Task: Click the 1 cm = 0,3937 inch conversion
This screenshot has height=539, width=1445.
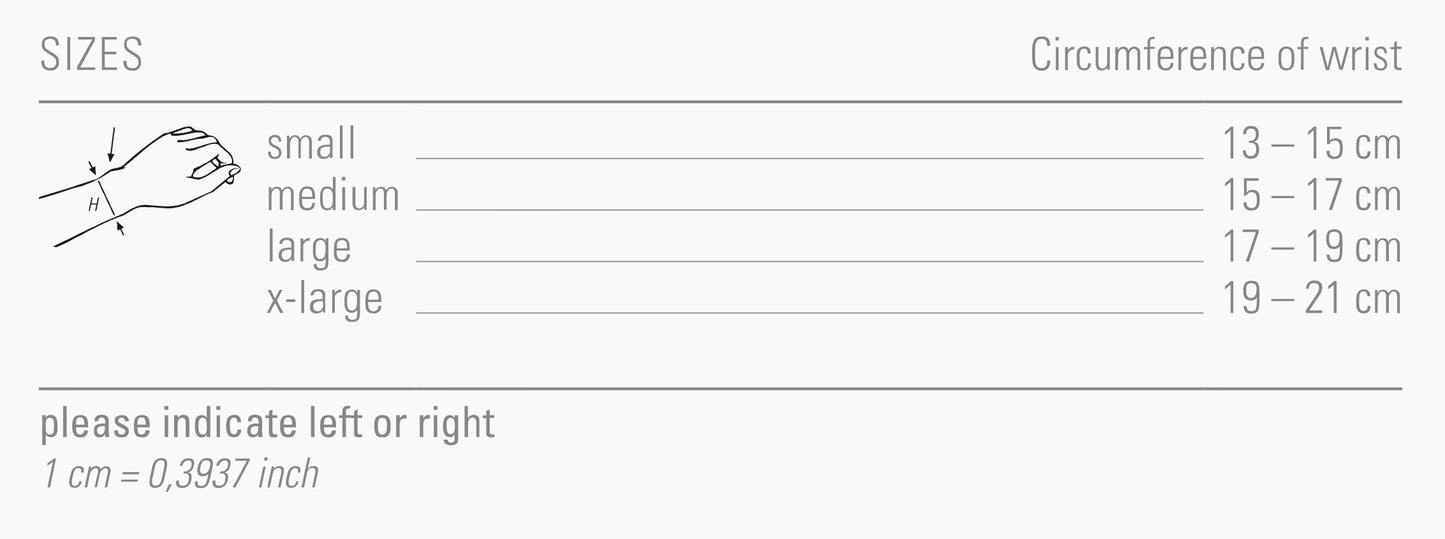Action: tap(180, 473)
